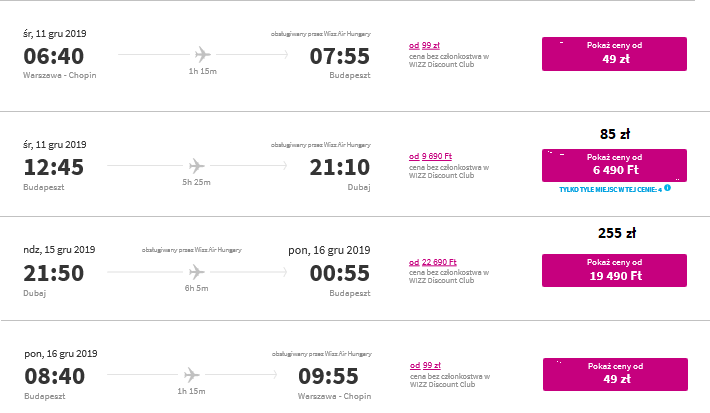Click the 255 zł price above the Dubaj return
The width and height of the screenshot is (710, 413).
(617, 233)
